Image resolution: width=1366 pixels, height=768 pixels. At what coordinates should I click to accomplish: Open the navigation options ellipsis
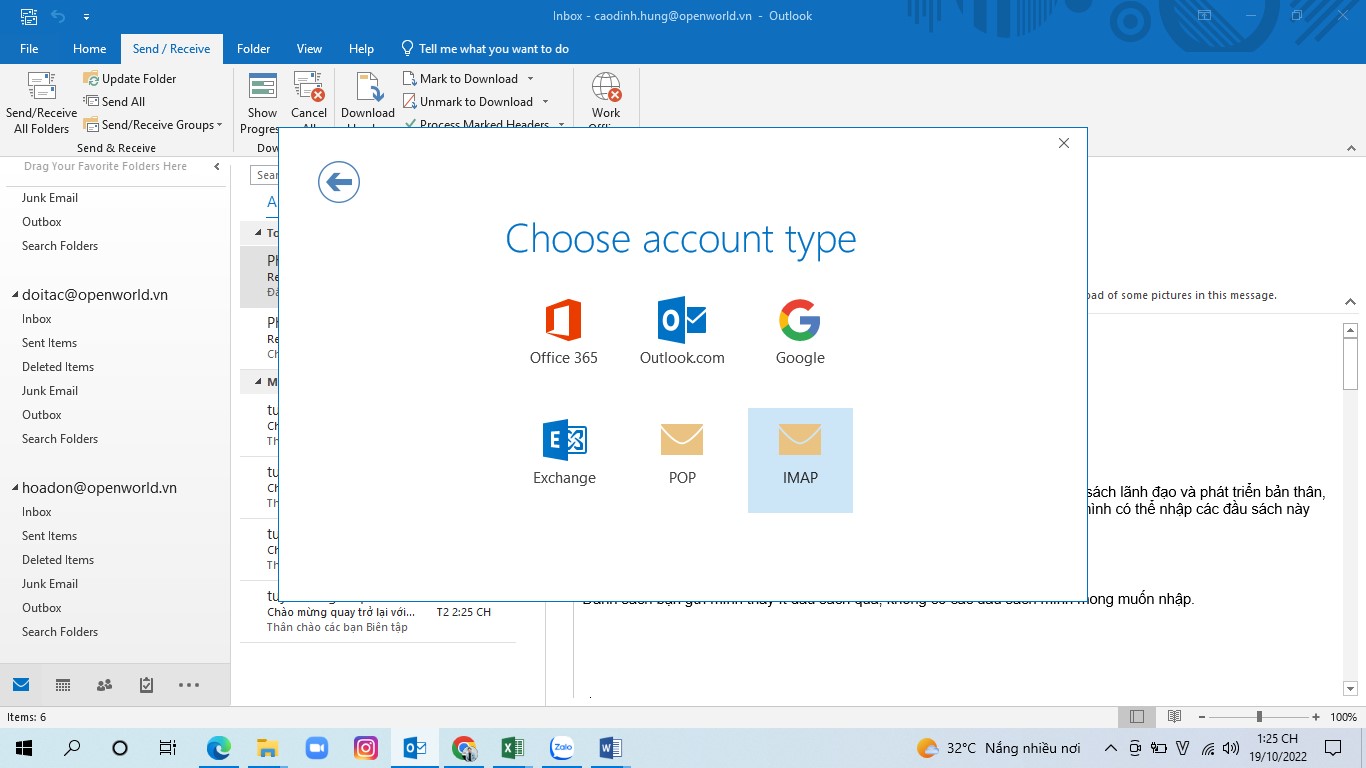click(189, 685)
